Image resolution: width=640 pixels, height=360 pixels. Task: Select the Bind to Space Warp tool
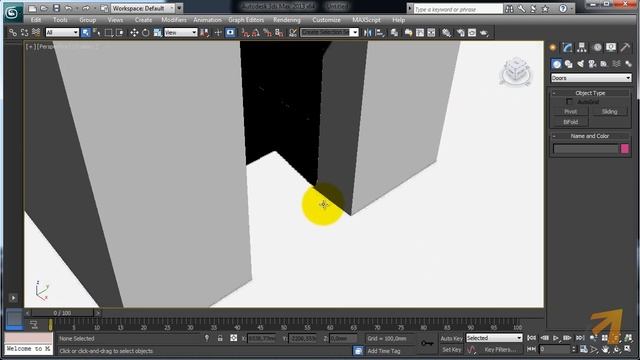(36, 33)
